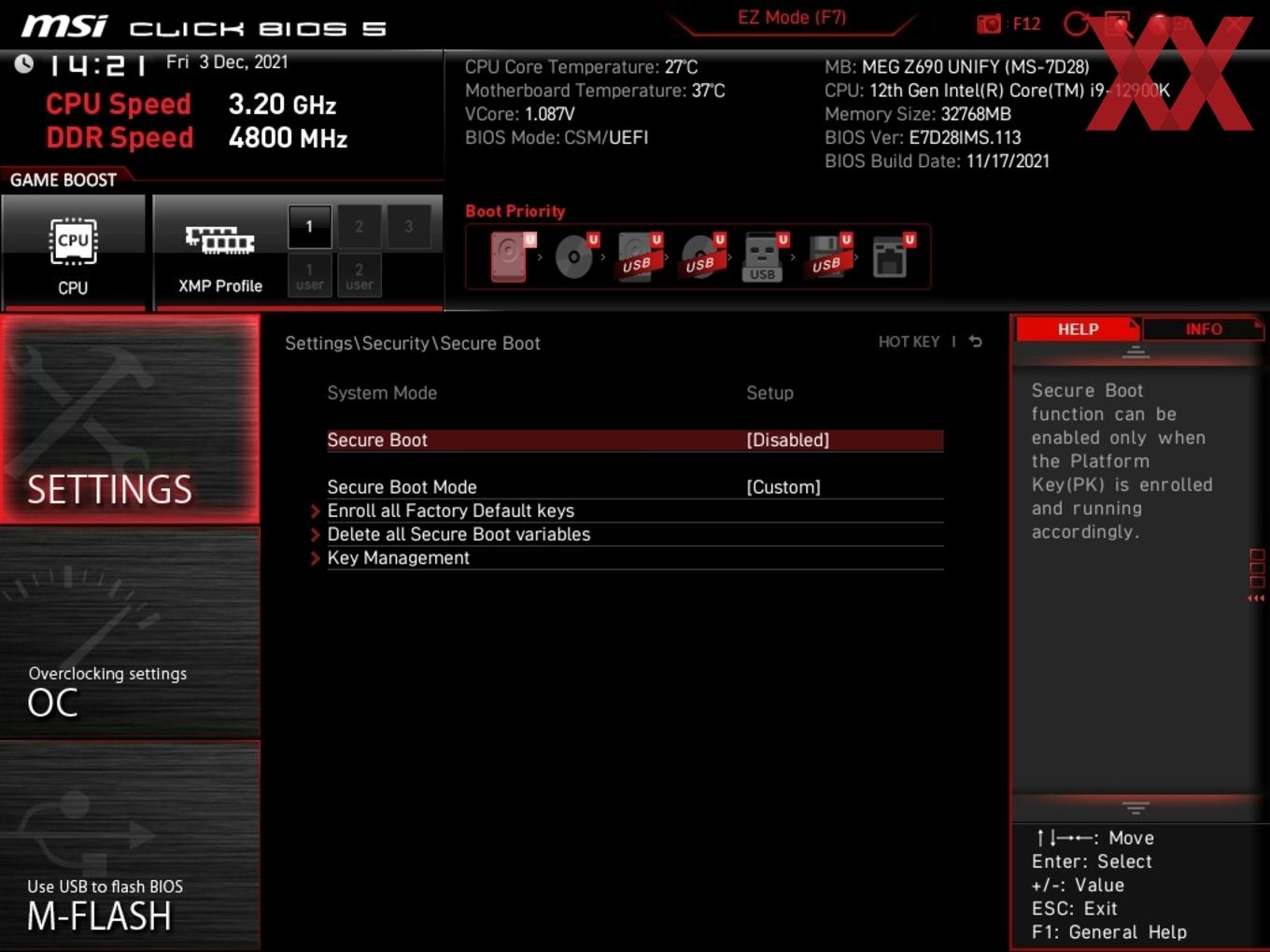This screenshot has height=952, width=1270.
Task: Switch to the HELP tab
Action: click(1078, 329)
